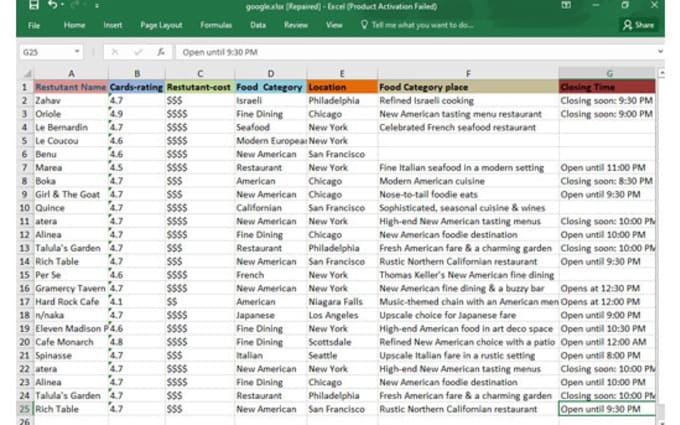
Task: Click the Tell me lightbulb icon
Action: click(364, 25)
